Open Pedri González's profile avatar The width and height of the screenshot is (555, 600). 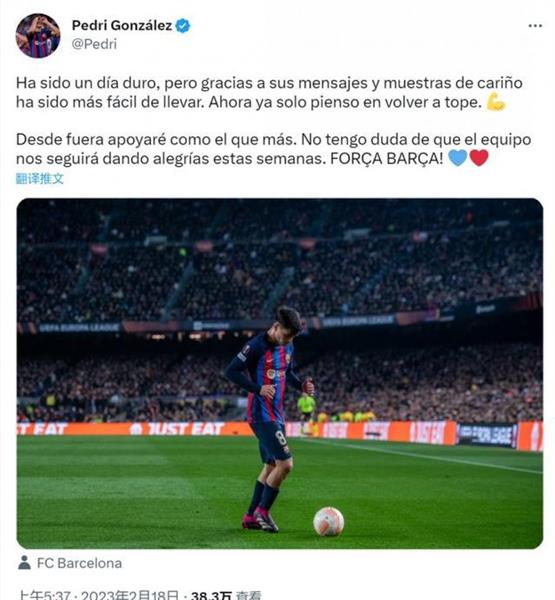tap(38, 36)
